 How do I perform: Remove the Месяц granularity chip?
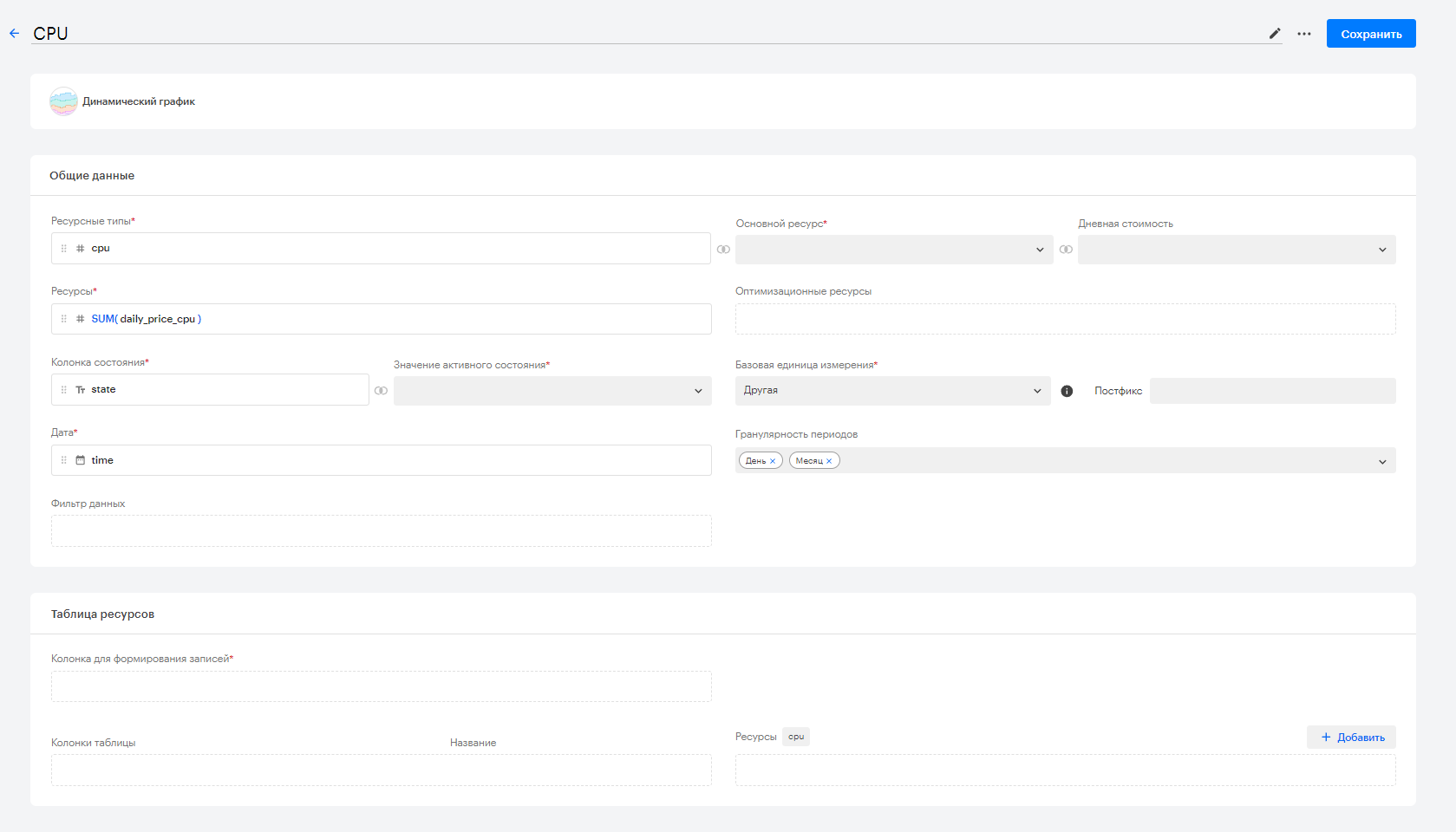829,461
